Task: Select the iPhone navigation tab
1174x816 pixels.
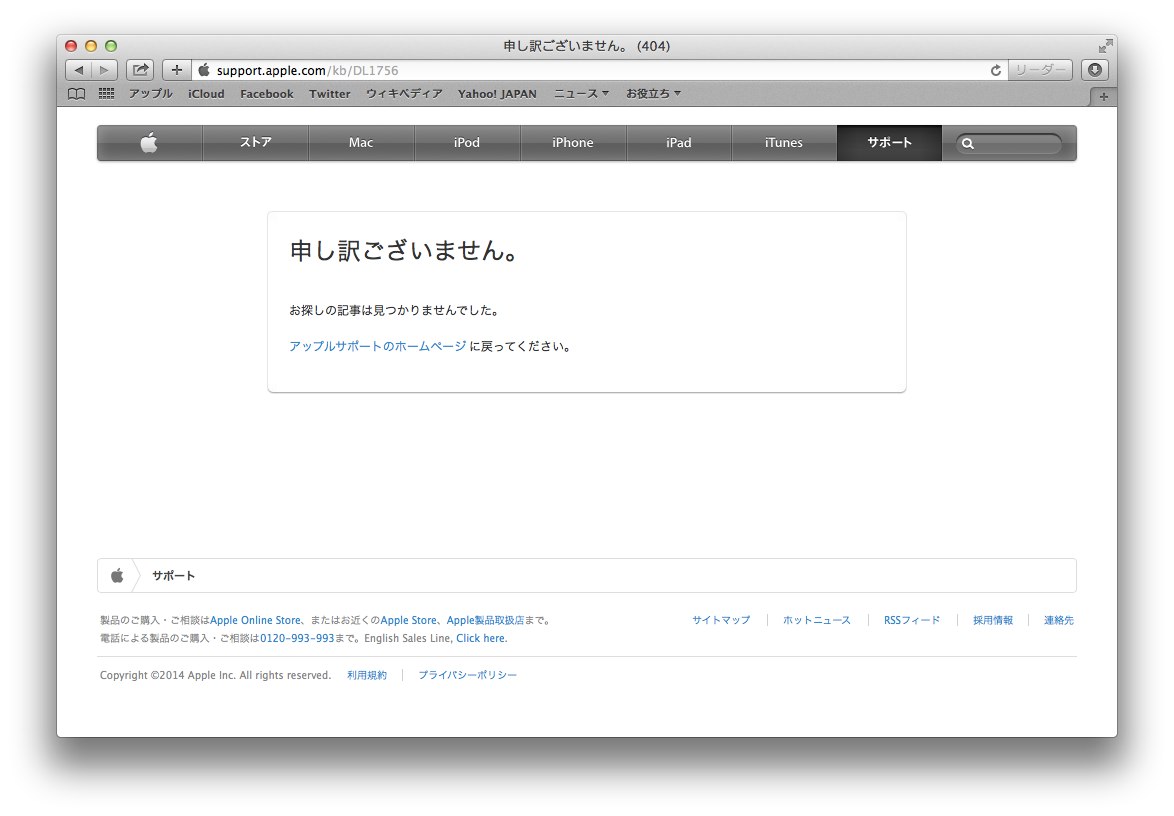Action: pyautogui.click(x=573, y=142)
